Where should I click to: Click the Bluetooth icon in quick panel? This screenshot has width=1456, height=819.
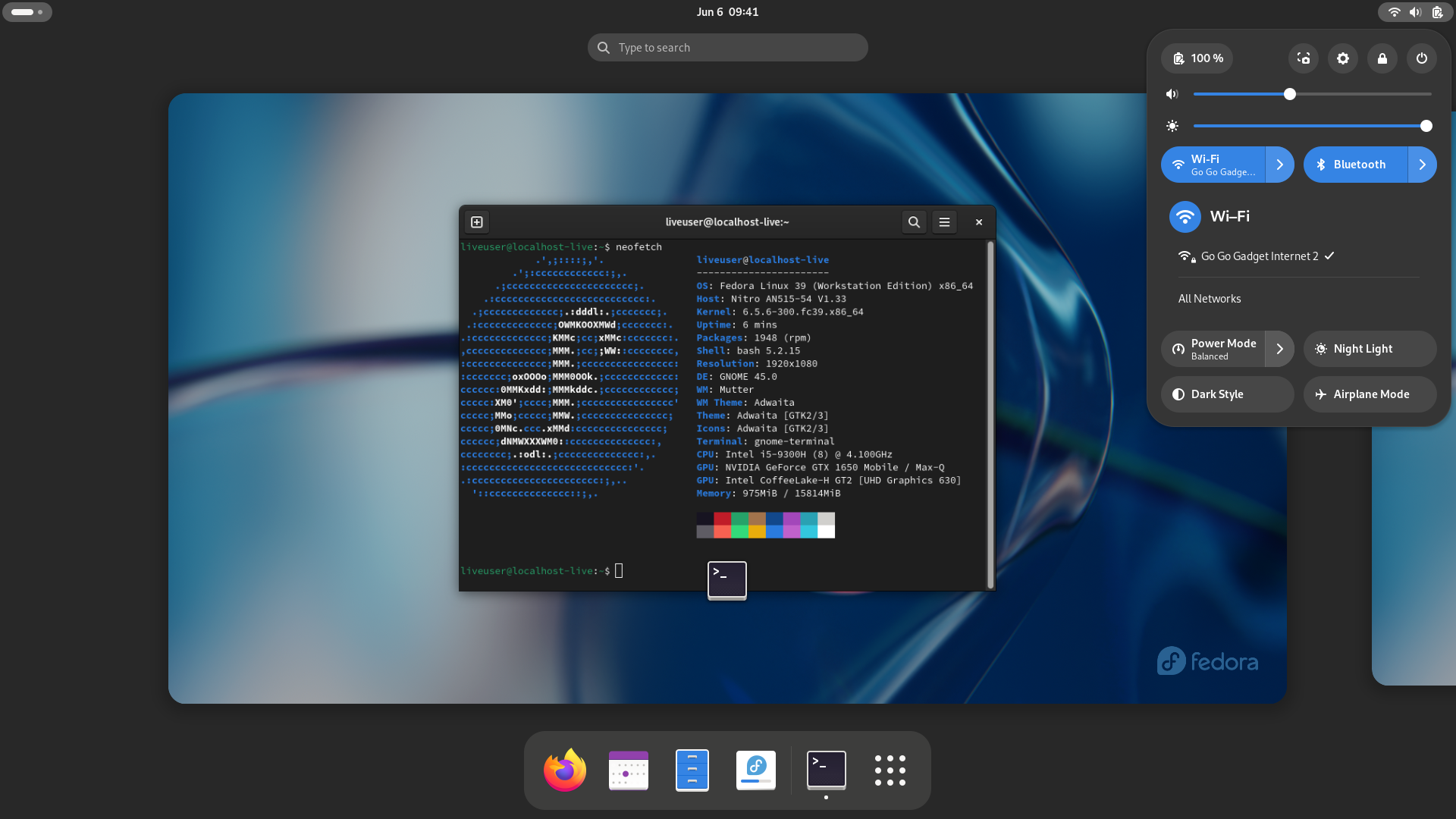coord(1322,164)
